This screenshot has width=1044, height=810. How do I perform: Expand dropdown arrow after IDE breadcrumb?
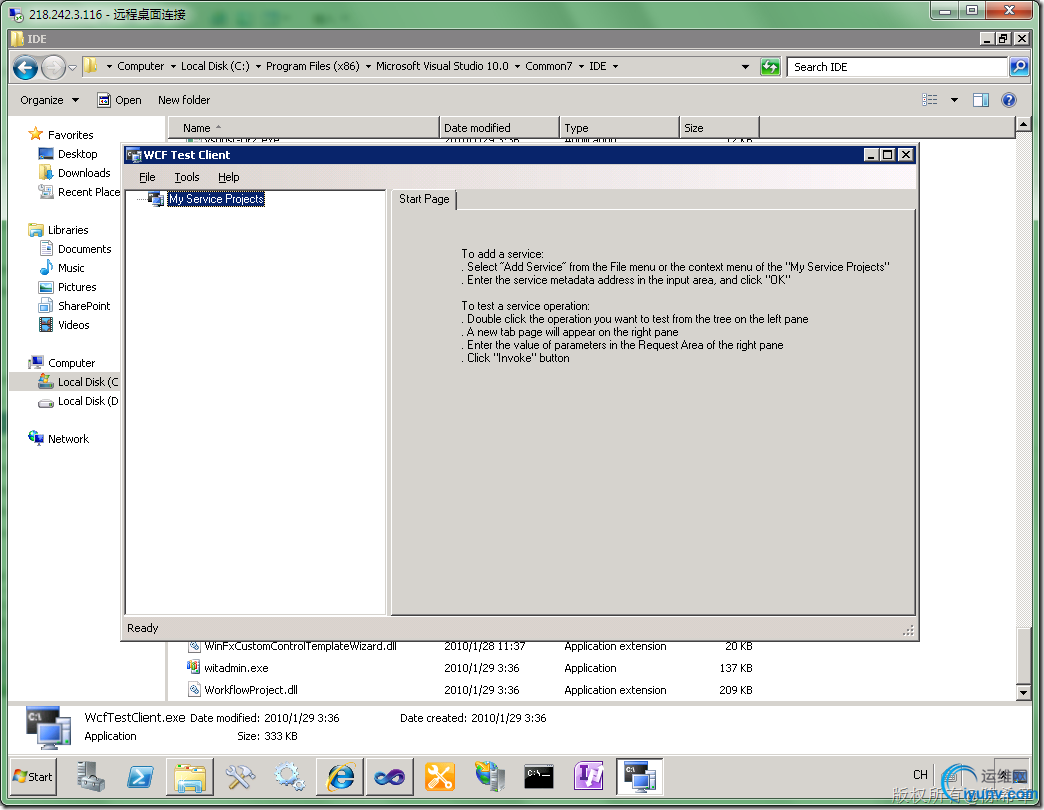615,67
